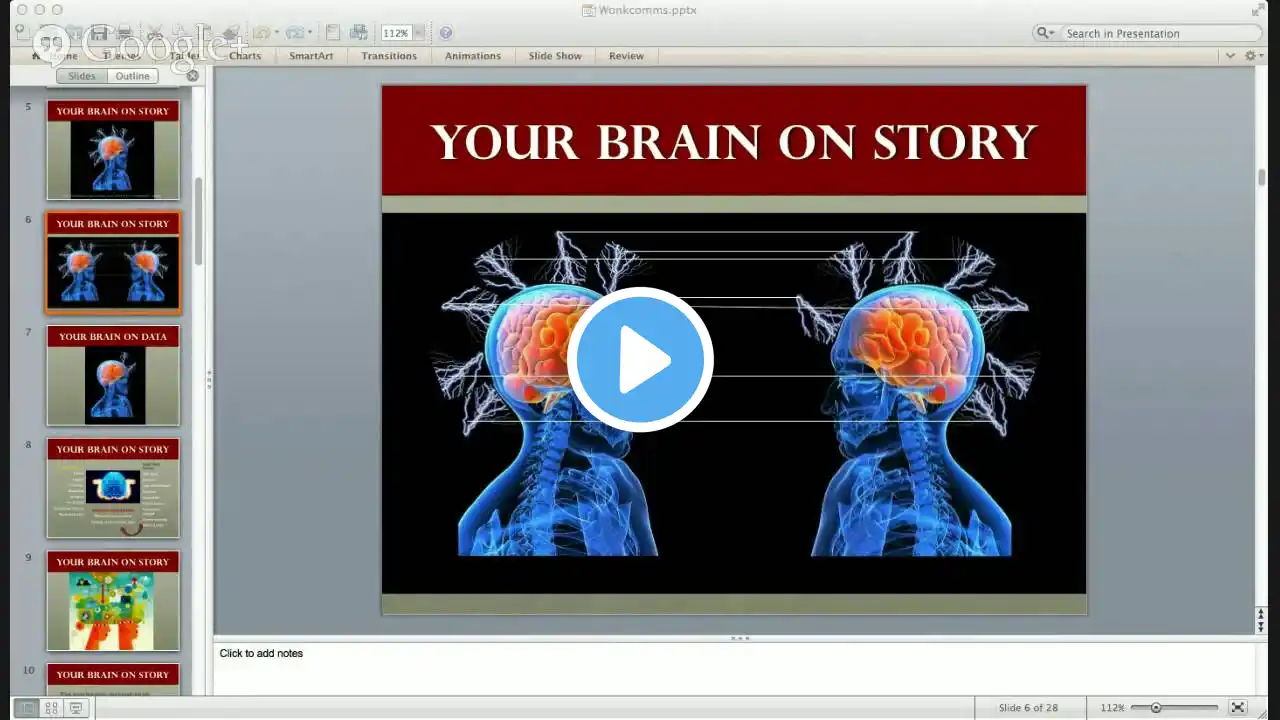1280x720 pixels.
Task: Click the zoom slider handle in the status bar
Action: tap(1156, 708)
